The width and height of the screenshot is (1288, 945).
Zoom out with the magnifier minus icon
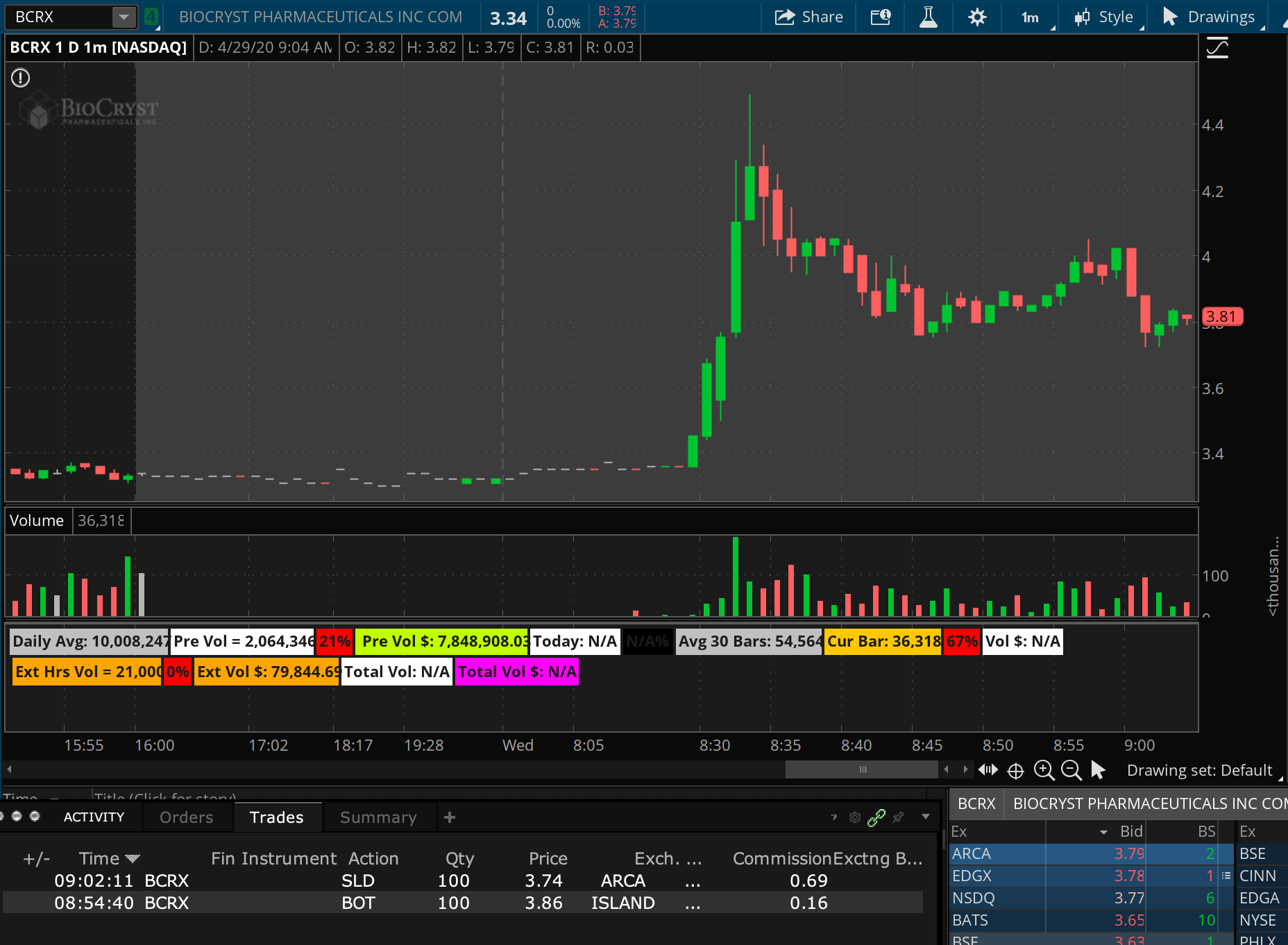coord(1071,770)
